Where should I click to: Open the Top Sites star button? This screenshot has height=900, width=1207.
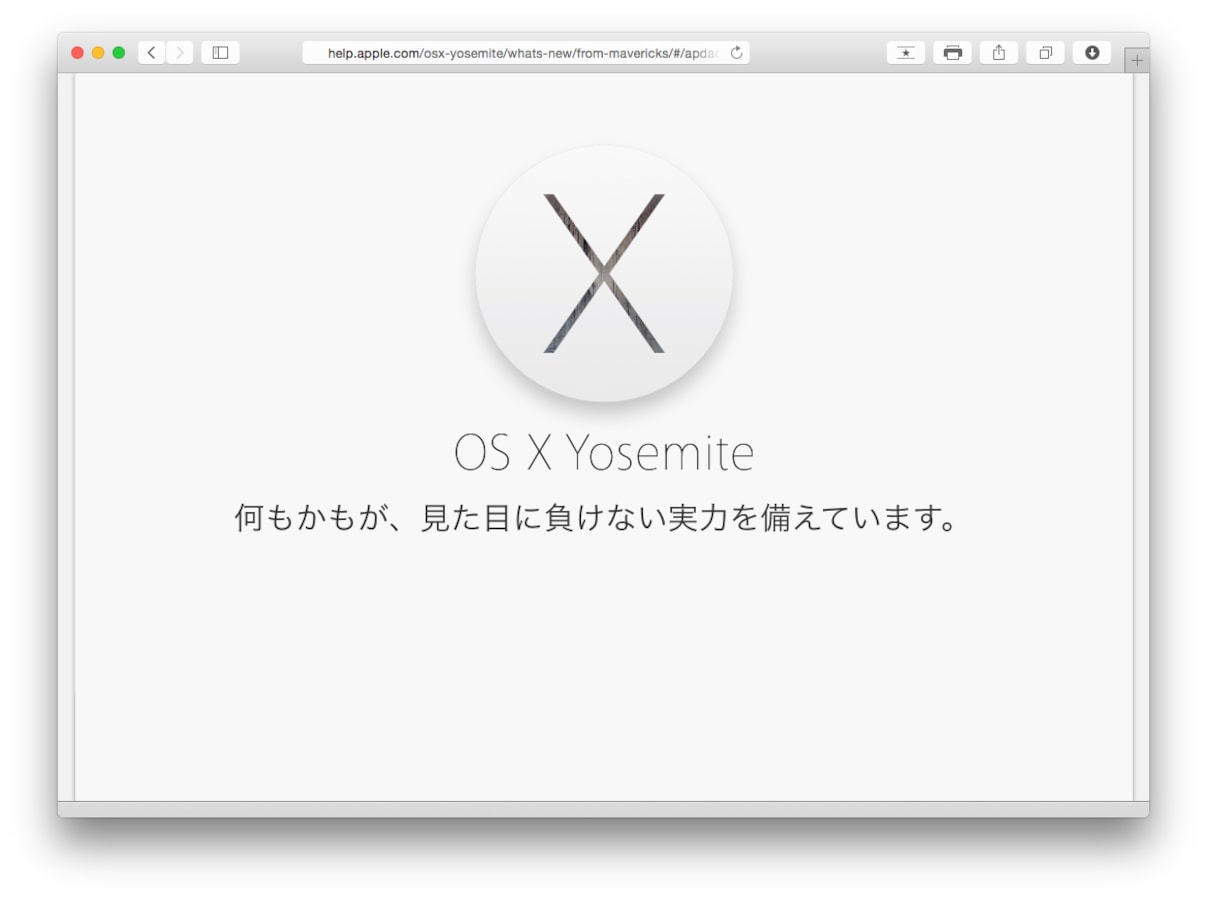click(906, 53)
